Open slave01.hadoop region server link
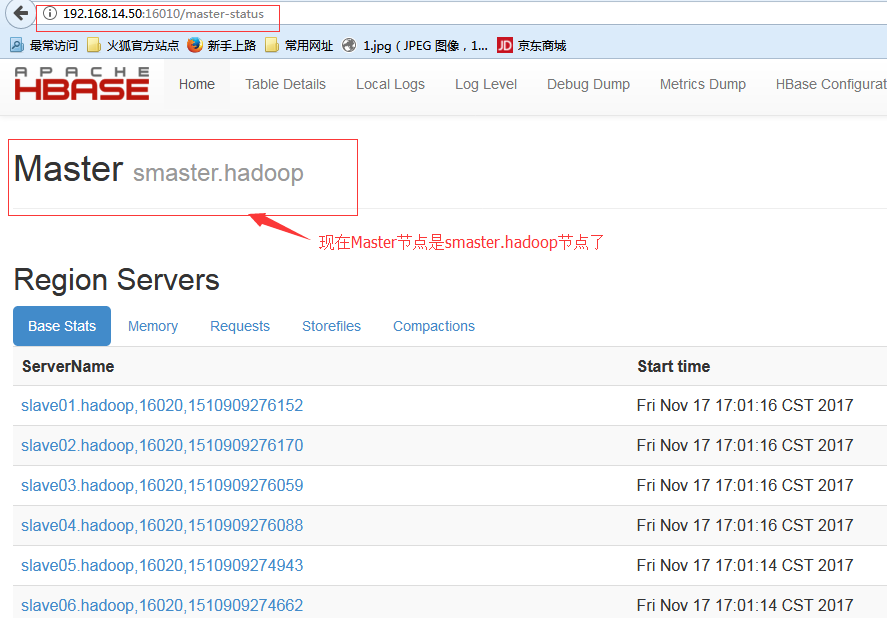This screenshot has width=887, height=618. click(x=162, y=406)
